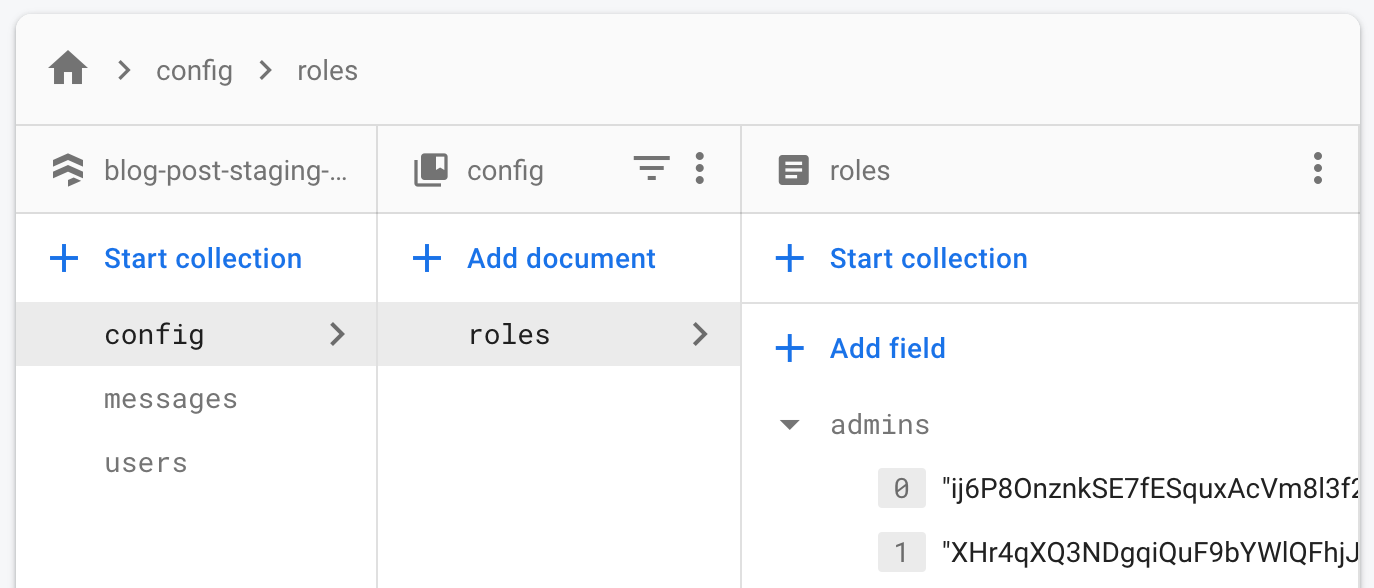
Task: Start collection inside the roles document
Action: coord(928,259)
